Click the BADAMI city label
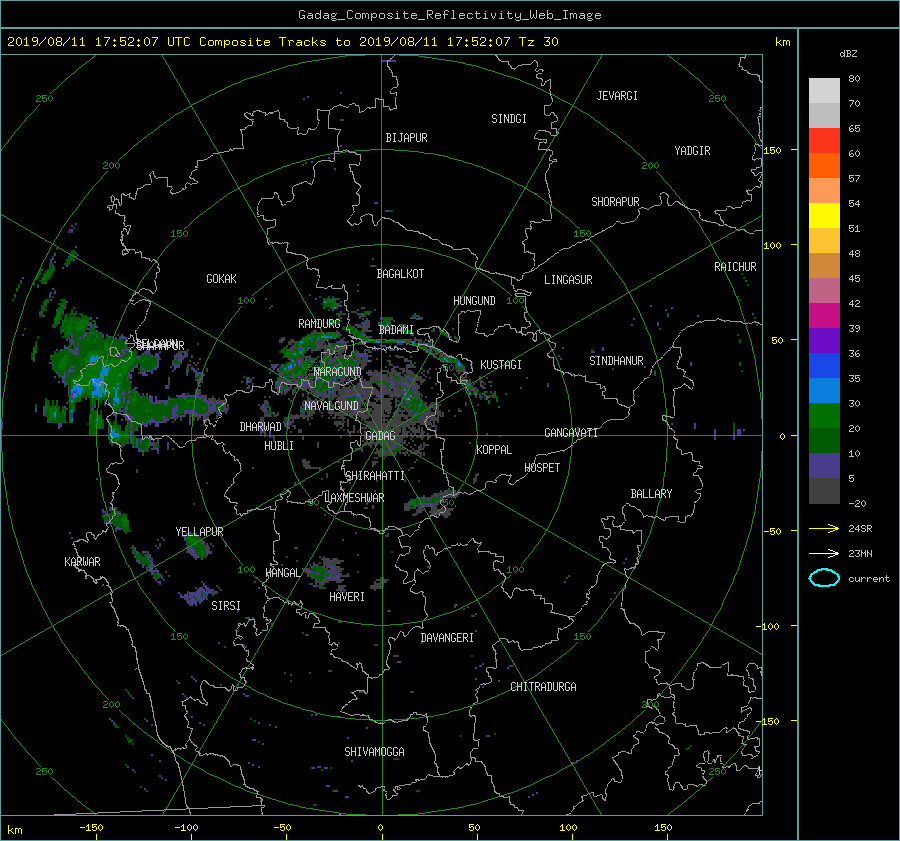Viewport: 900px width, 841px height. (x=396, y=330)
